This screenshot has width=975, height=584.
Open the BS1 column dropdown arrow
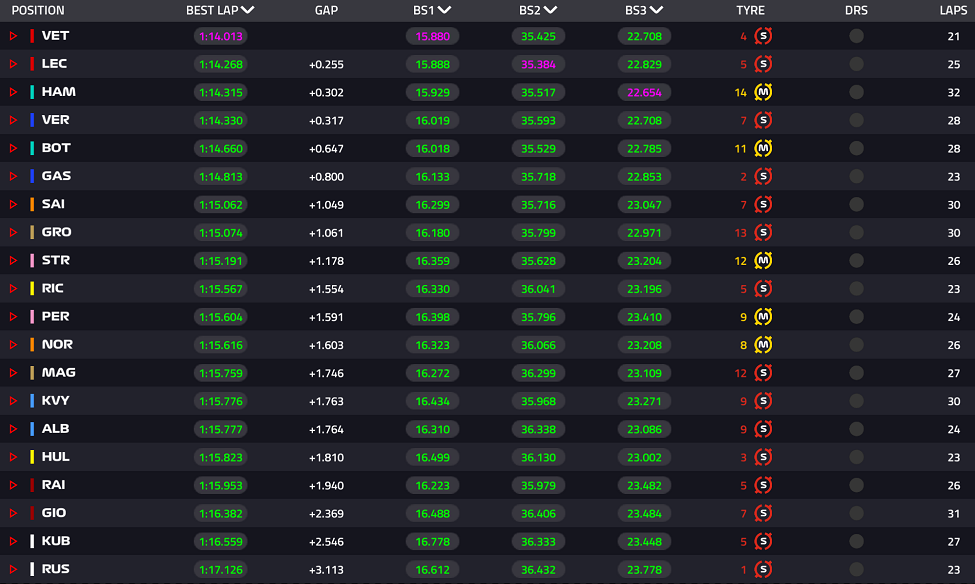(x=444, y=10)
